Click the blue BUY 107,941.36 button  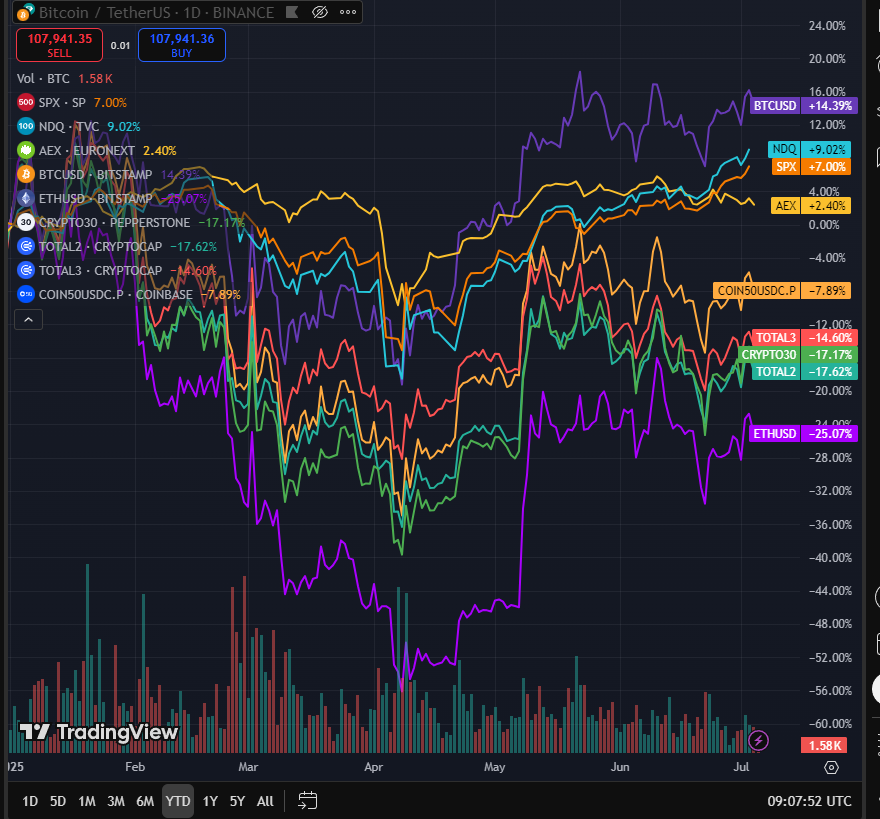[182, 45]
